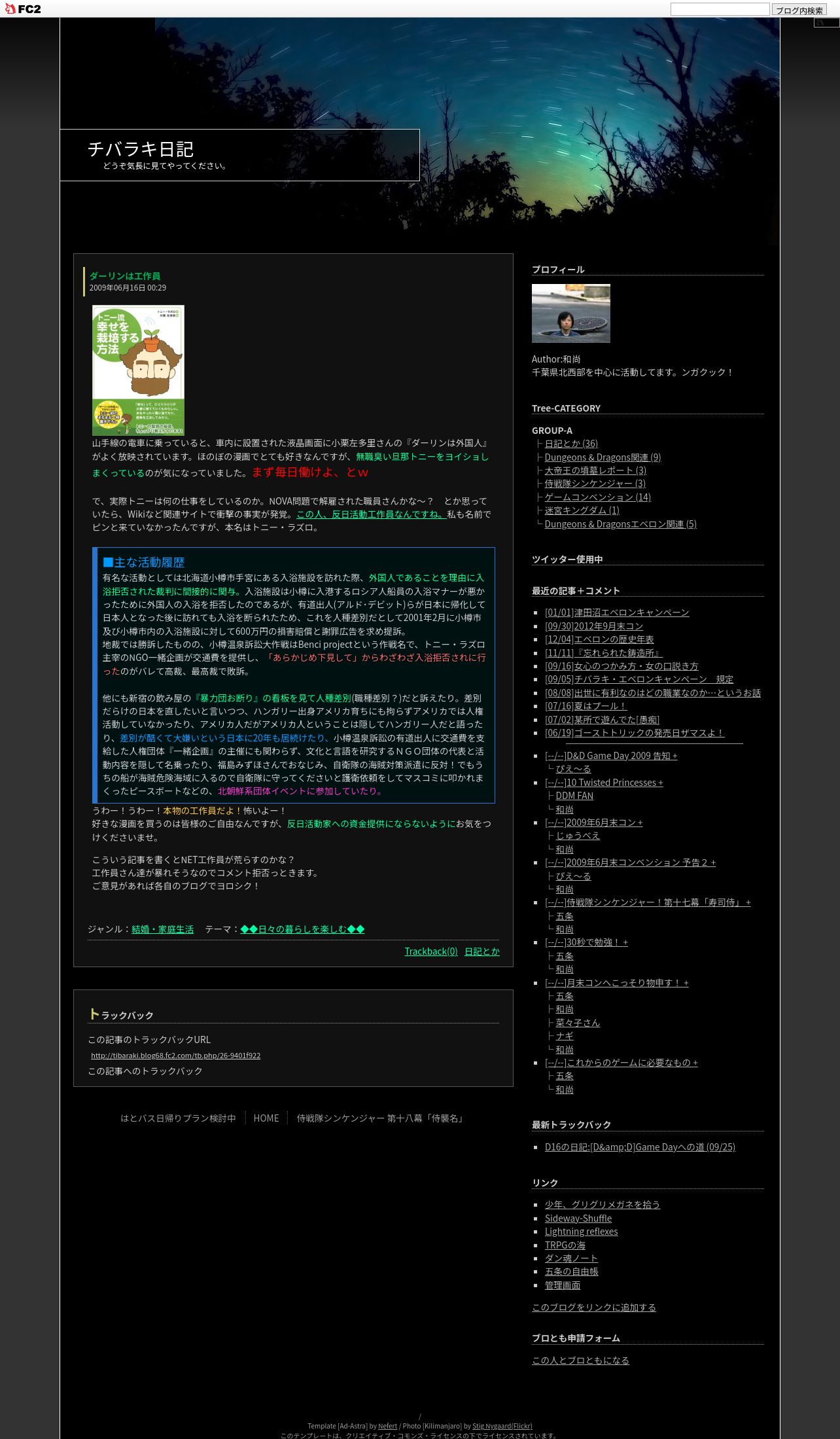This screenshot has height=1439, width=840.
Task: Open recent post 出世に有利なのはどの職業なのか
Action: [x=653, y=693]
